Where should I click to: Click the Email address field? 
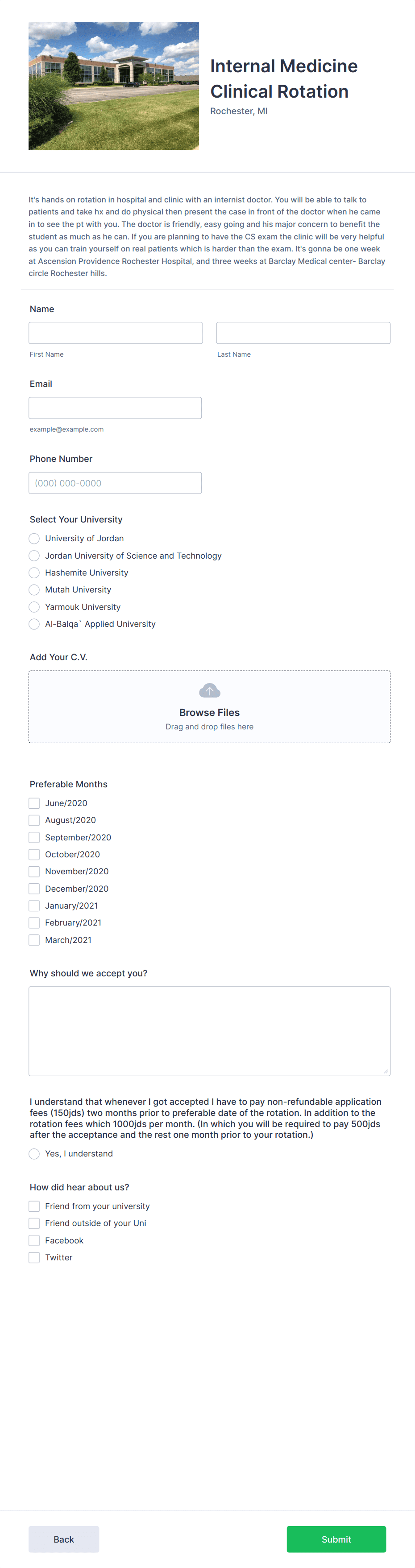tap(115, 407)
